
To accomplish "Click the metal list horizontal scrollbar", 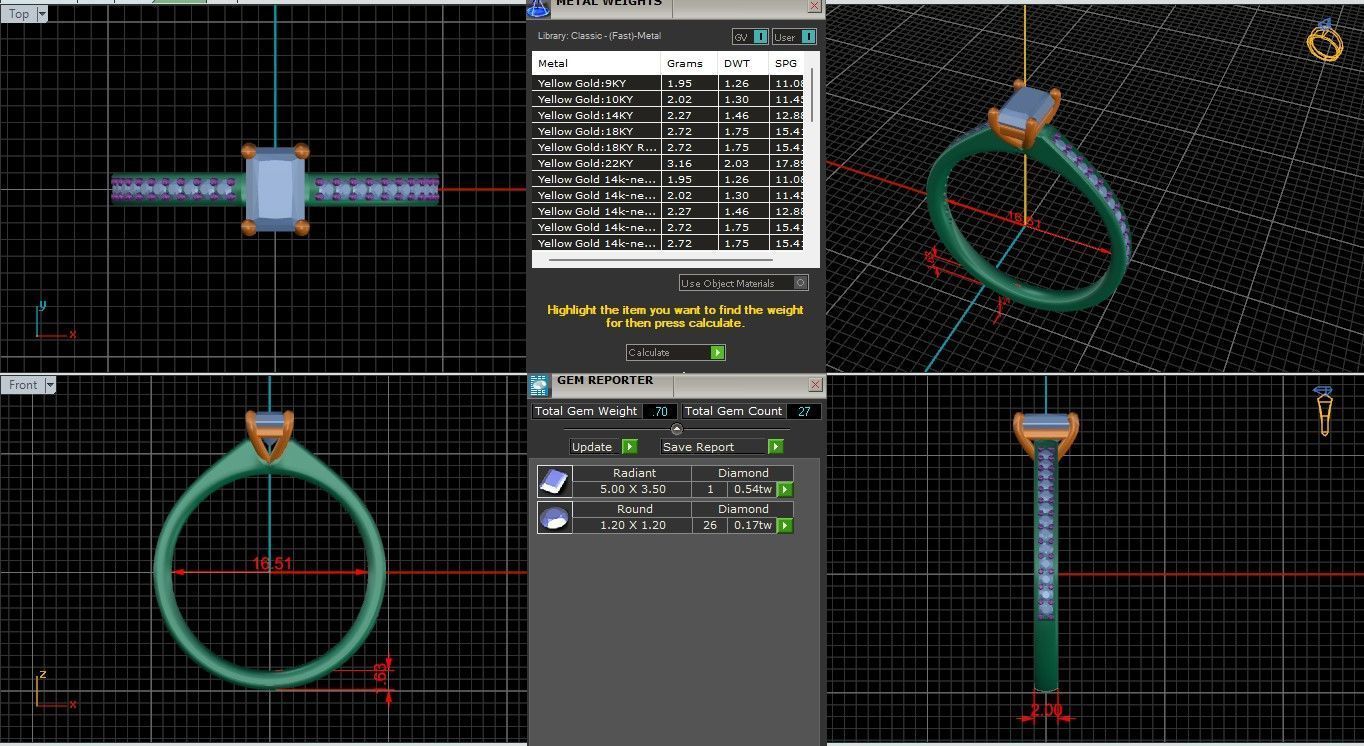I will coord(660,260).
